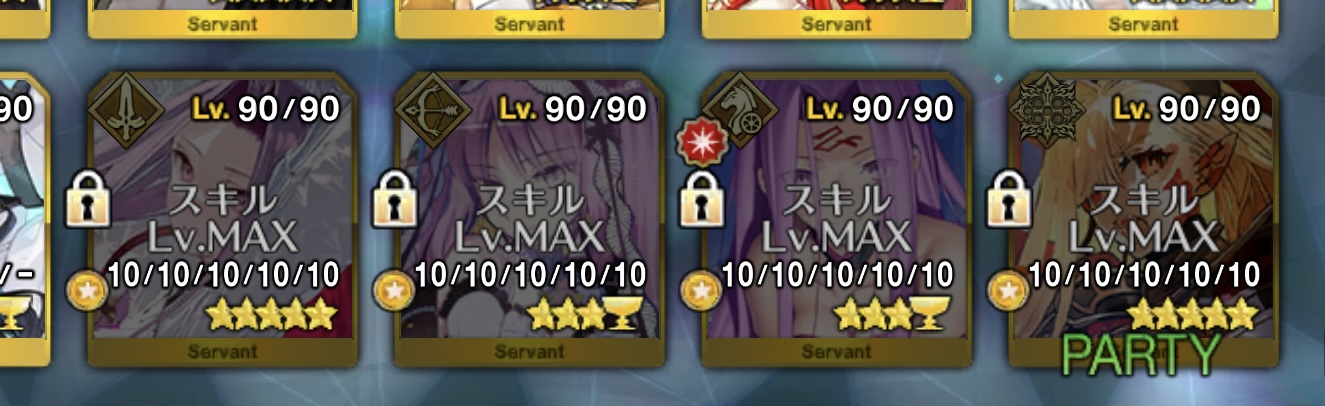This screenshot has height=406, width=1325.
Task: Toggle the lock on the Saber servant
Action: point(89,197)
